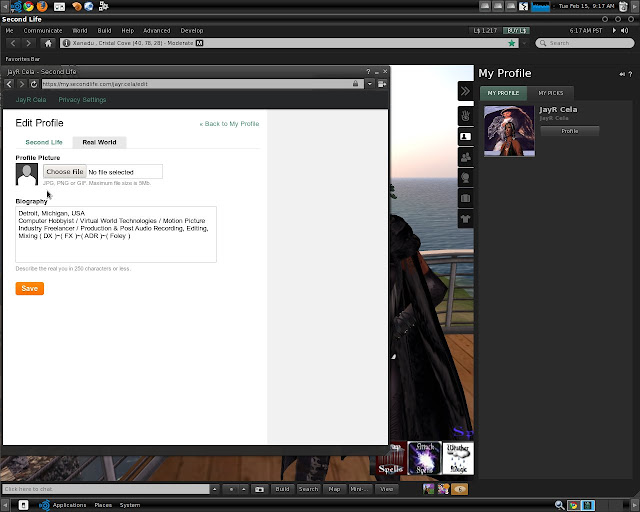Click the Build button in bottom bar
The width and height of the screenshot is (640, 512).
tap(282, 489)
